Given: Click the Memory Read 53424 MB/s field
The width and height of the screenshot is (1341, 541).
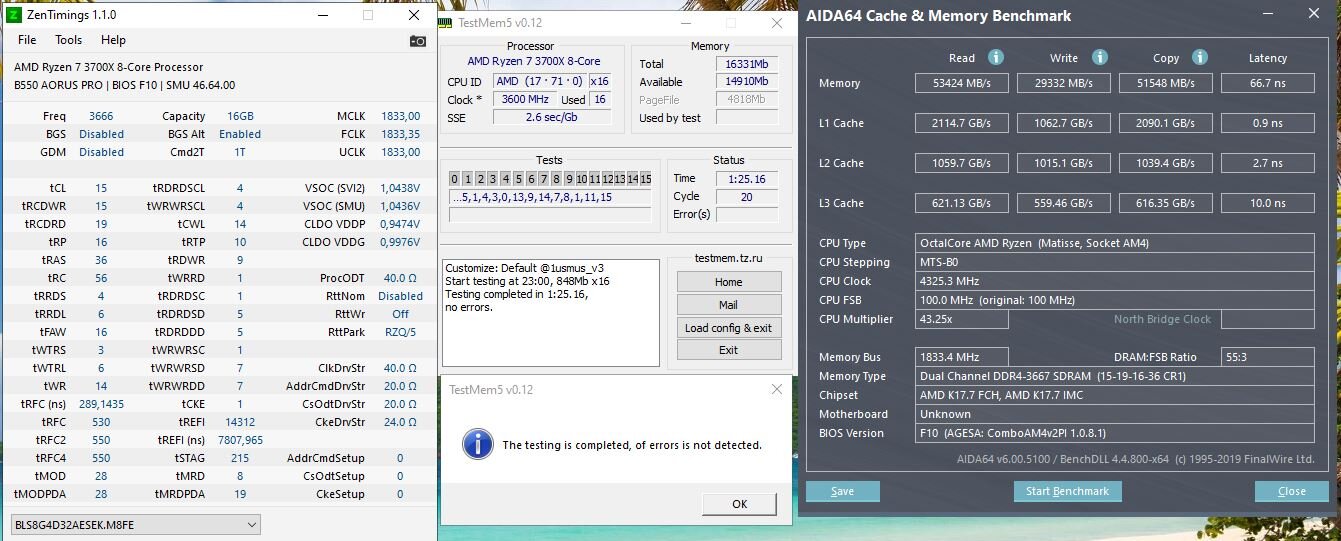Looking at the screenshot, I should click(x=962, y=83).
